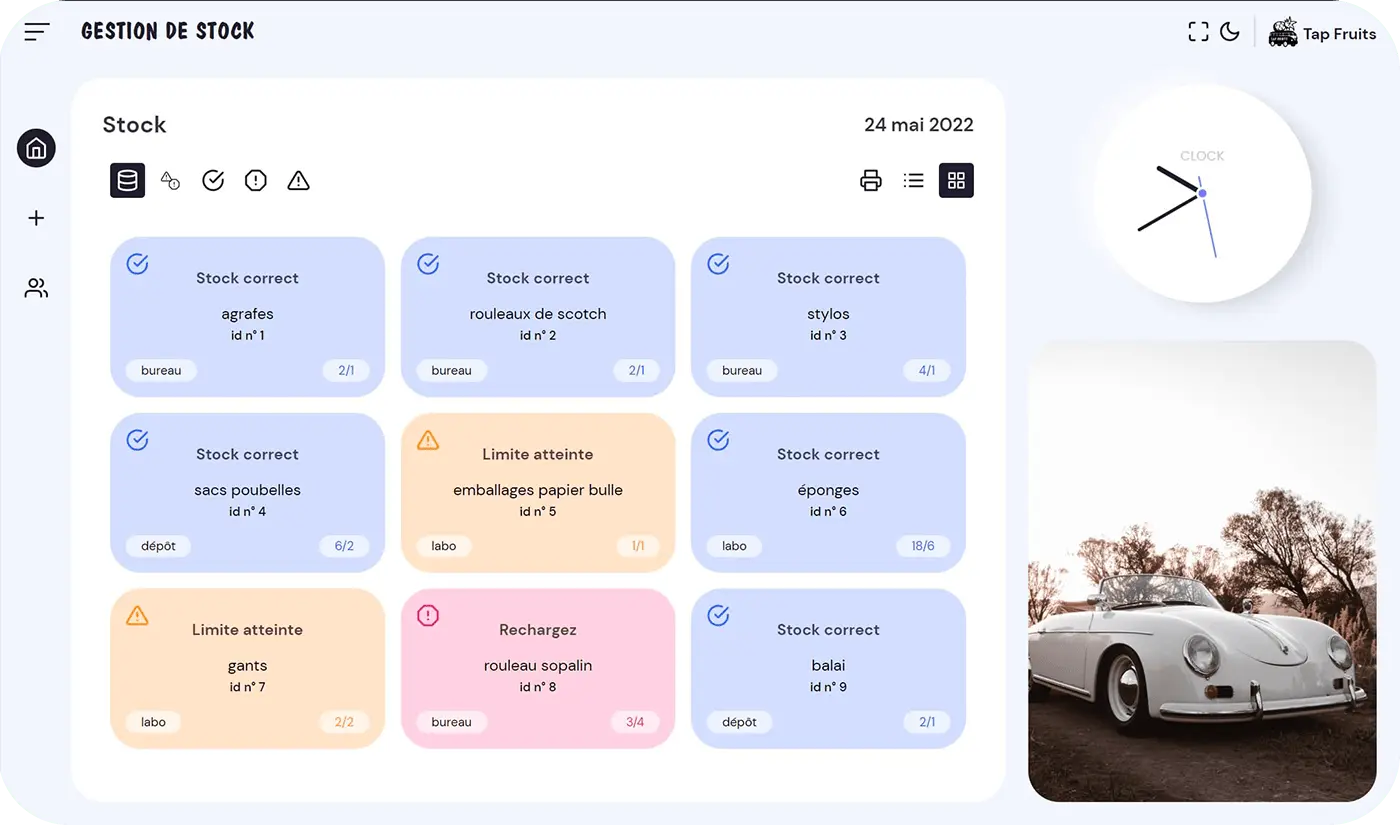The height and width of the screenshot is (825, 1400).
Task: Open the users icon in sidebar
Action: pyautogui.click(x=36, y=289)
